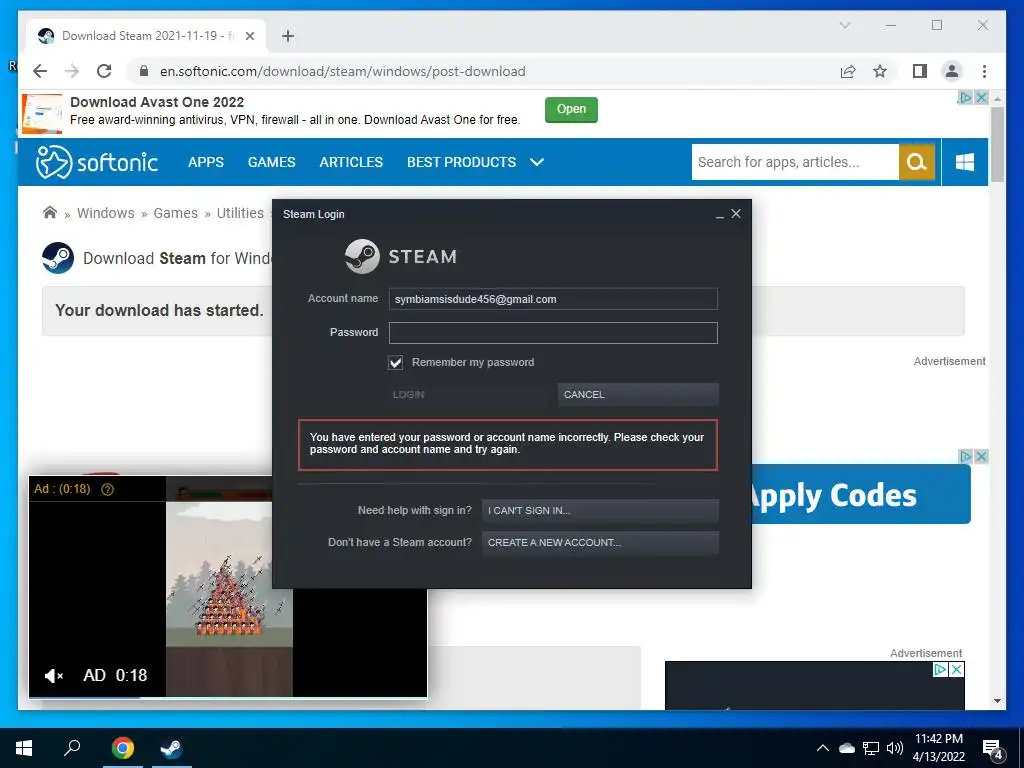Close the Download Steam tab

(x=249, y=36)
